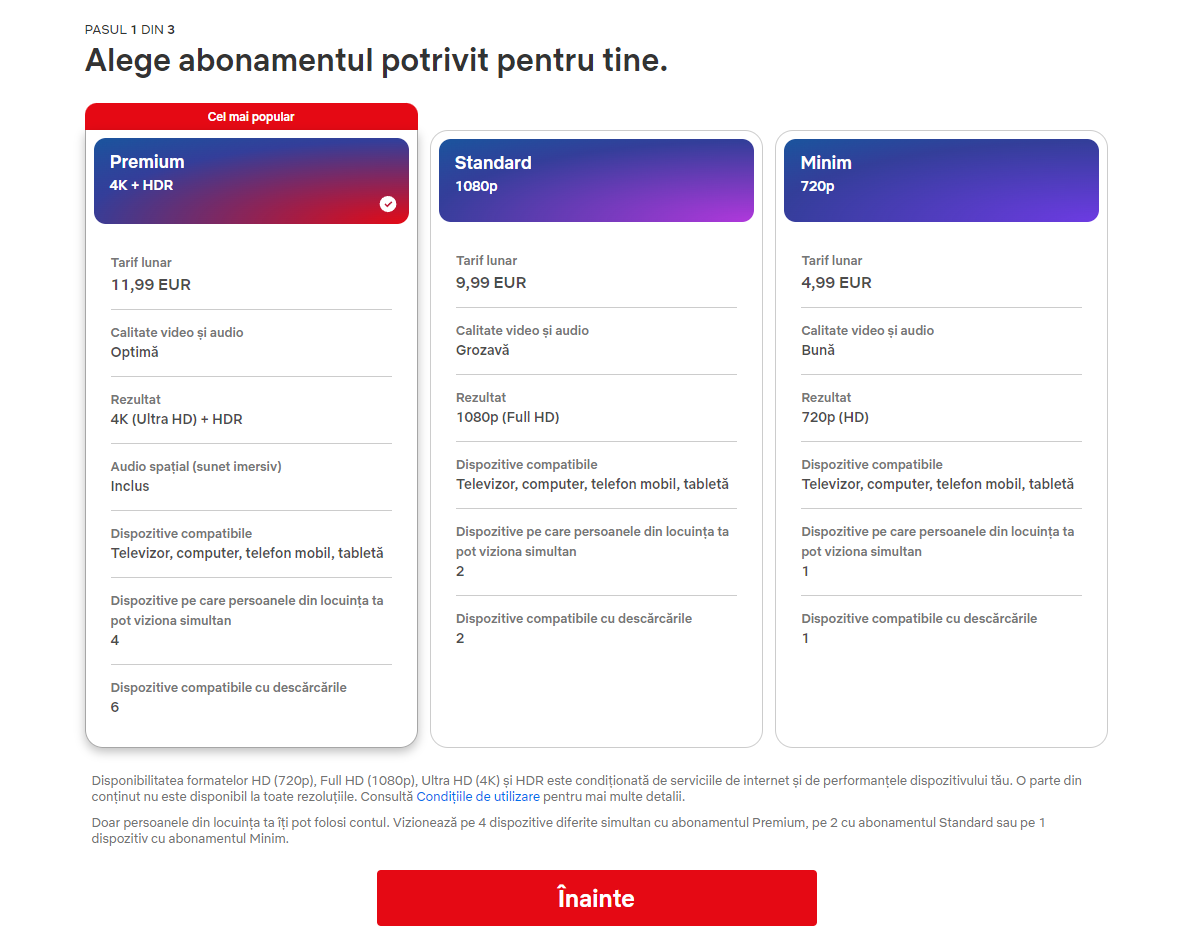Click the Grozavă video quality value
Viewport: 1177px width, 933px height.
pyautogui.click(x=483, y=350)
